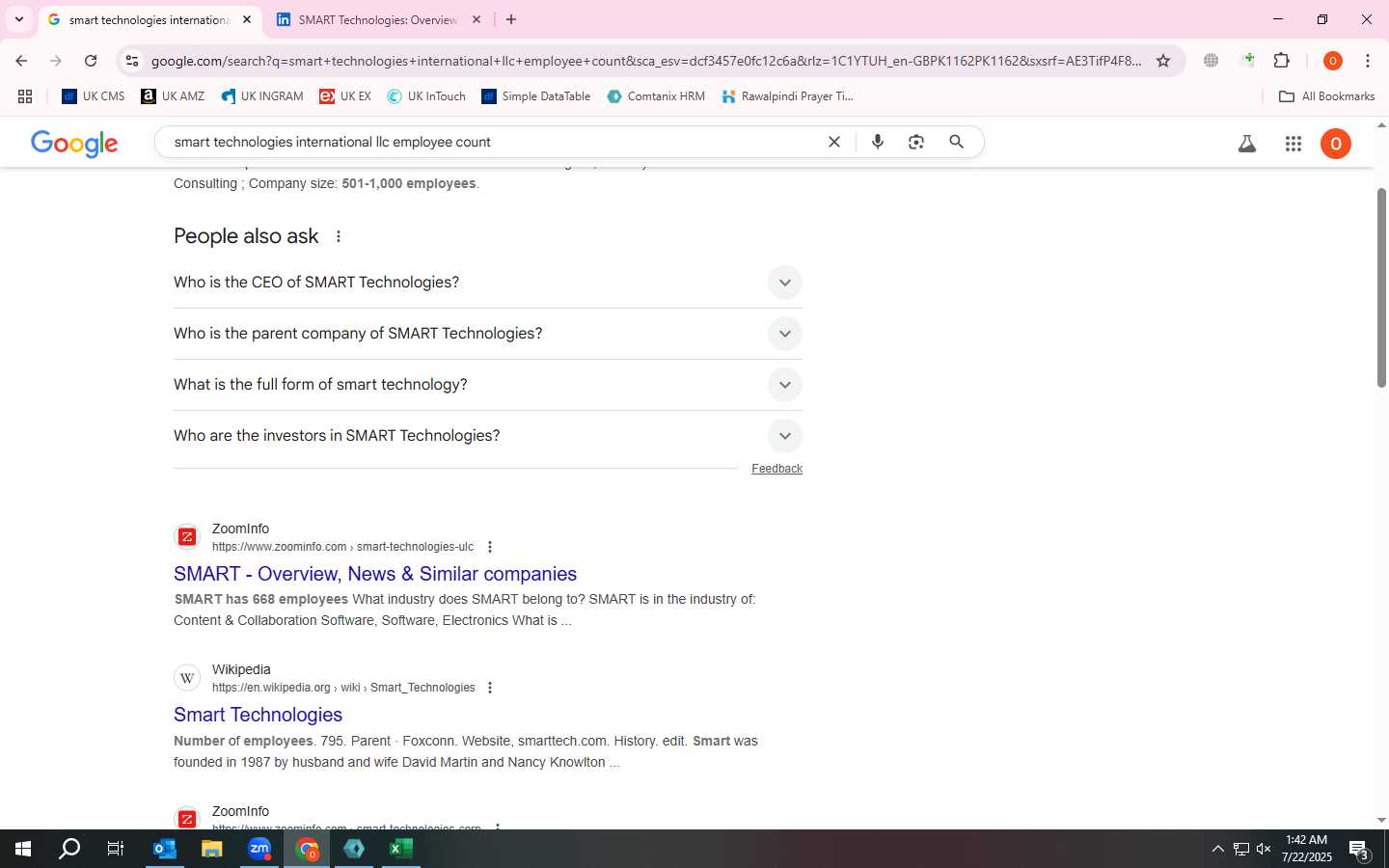Open Outlook from taskbar
The height and width of the screenshot is (868, 1389).
pos(165,849)
